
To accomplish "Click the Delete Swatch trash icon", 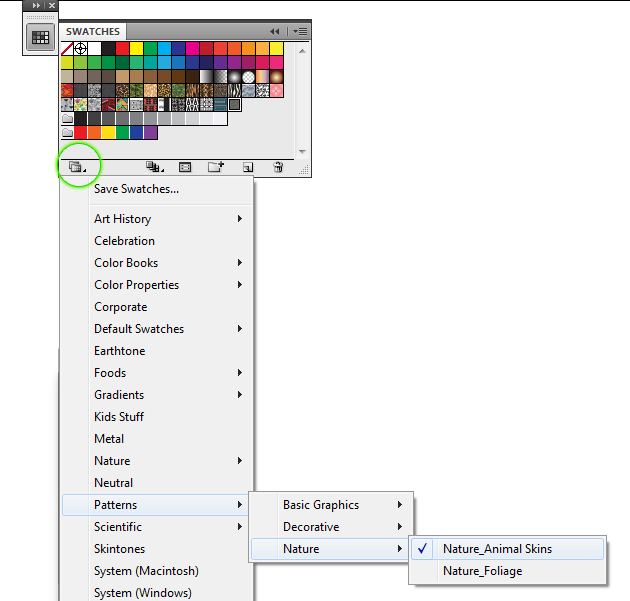I will (278, 167).
